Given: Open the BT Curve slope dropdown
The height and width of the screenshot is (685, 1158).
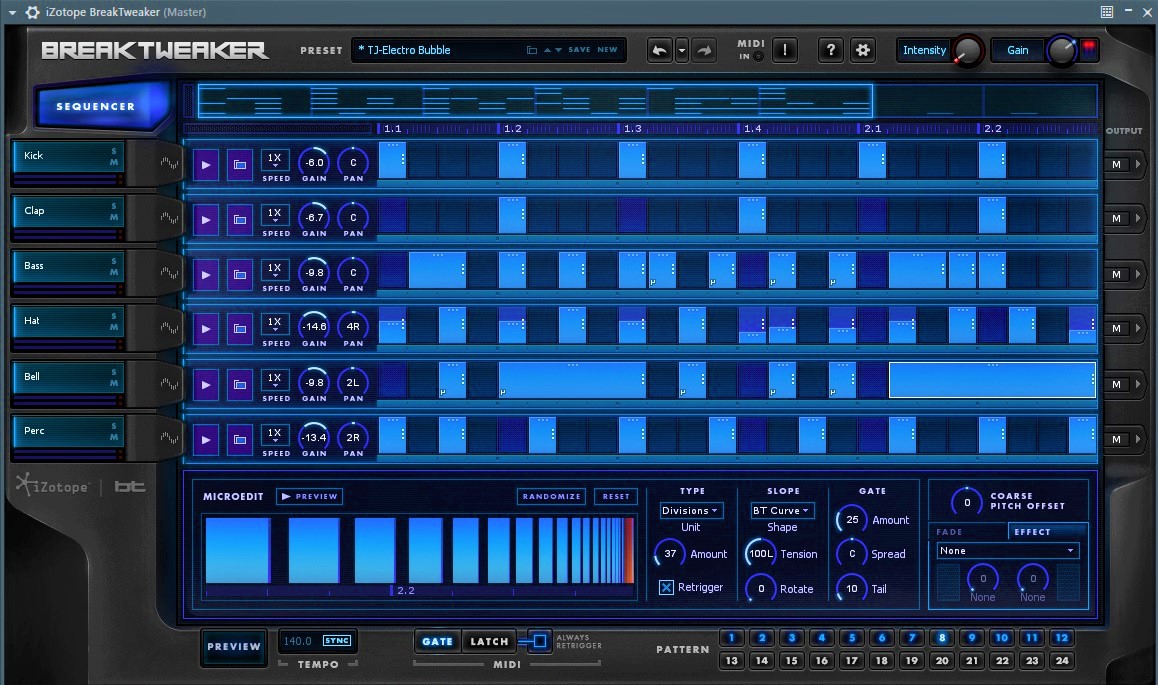Looking at the screenshot, I should pyautogui.click(x=782, y=511).
